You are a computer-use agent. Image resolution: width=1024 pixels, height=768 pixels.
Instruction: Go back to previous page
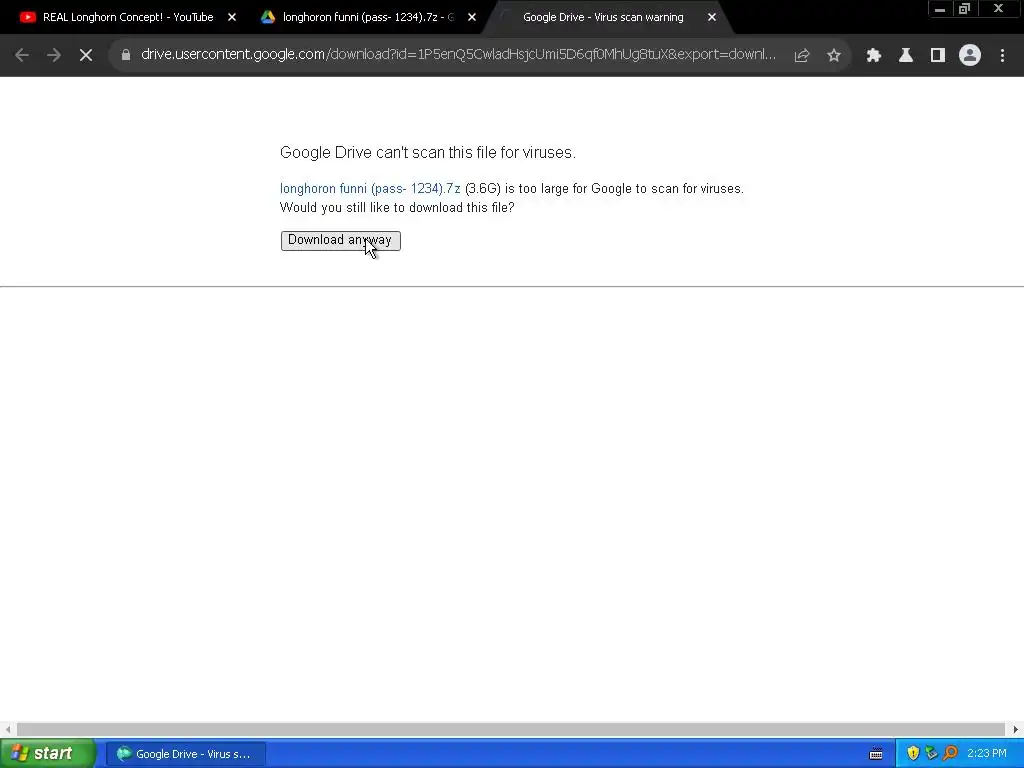click(x=22, y=56)
